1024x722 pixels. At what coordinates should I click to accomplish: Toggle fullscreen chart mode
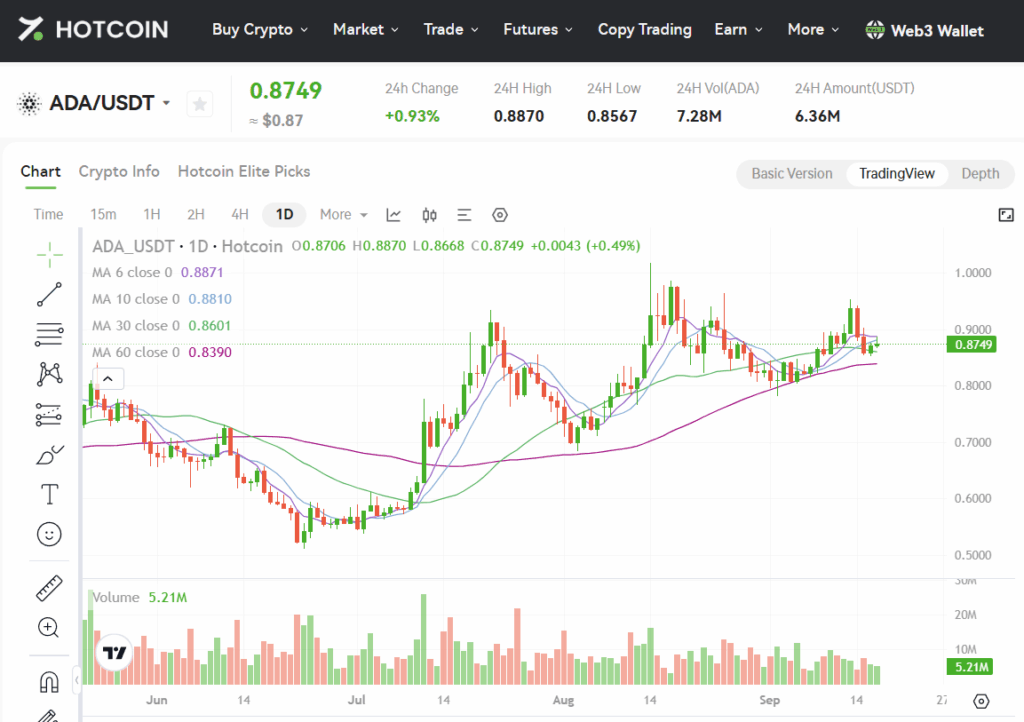click(1006, 215)
